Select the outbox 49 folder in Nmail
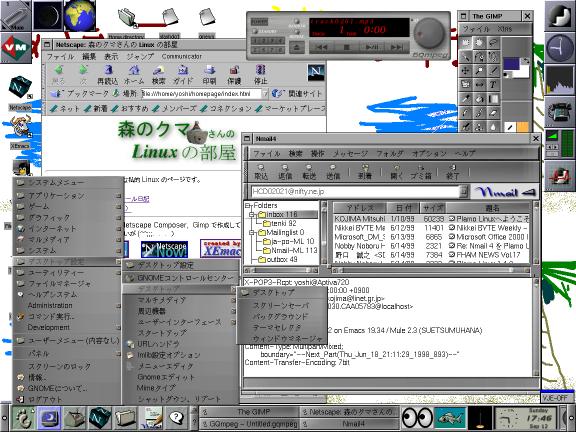The image size is (576, 432). click(277, 259)
